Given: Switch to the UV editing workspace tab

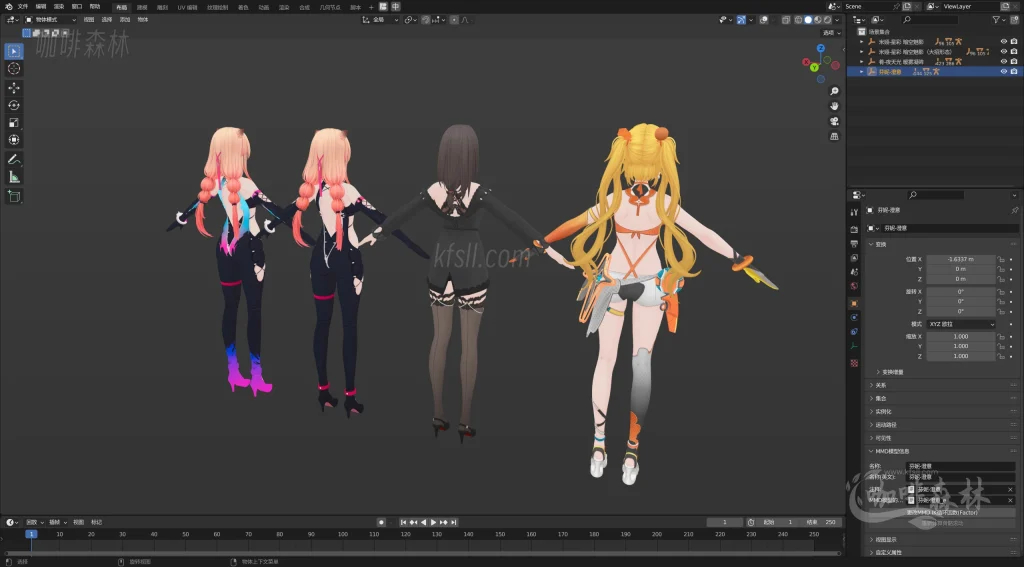Looking at the screenshot, I should coord(187,7).
